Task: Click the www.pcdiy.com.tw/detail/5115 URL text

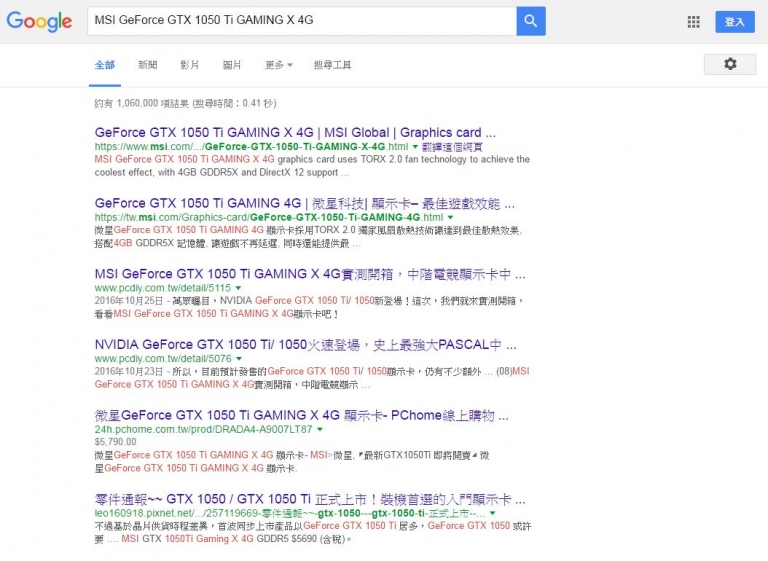Action: (x=163, y=288)
